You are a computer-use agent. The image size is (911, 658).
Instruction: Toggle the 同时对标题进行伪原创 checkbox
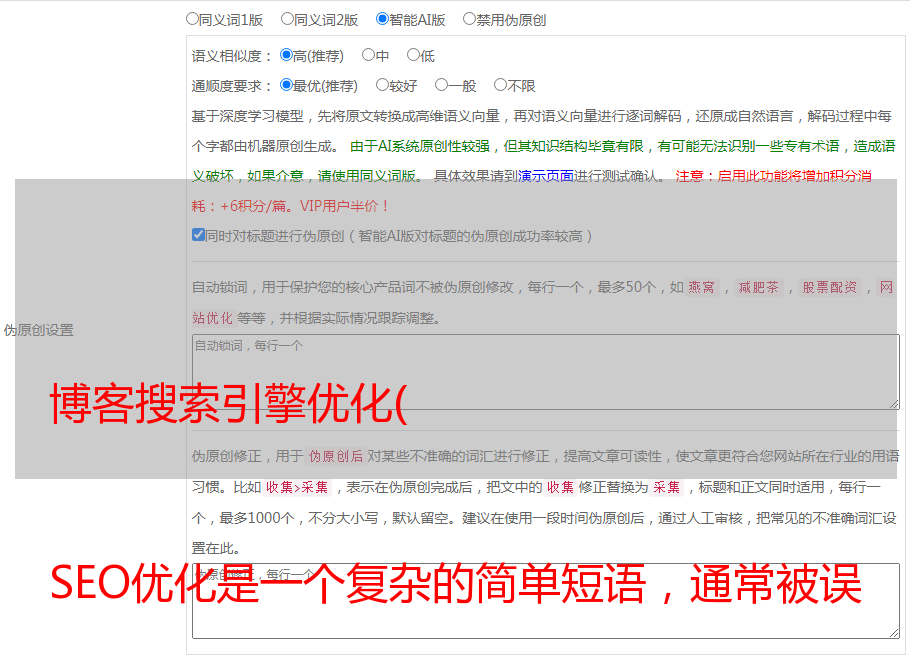tap(198, 235)
